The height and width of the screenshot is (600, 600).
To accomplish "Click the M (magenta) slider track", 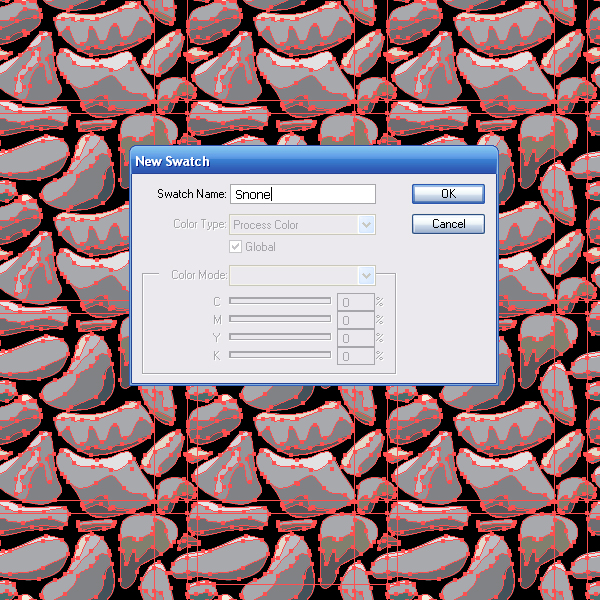I will pos(280,319).
